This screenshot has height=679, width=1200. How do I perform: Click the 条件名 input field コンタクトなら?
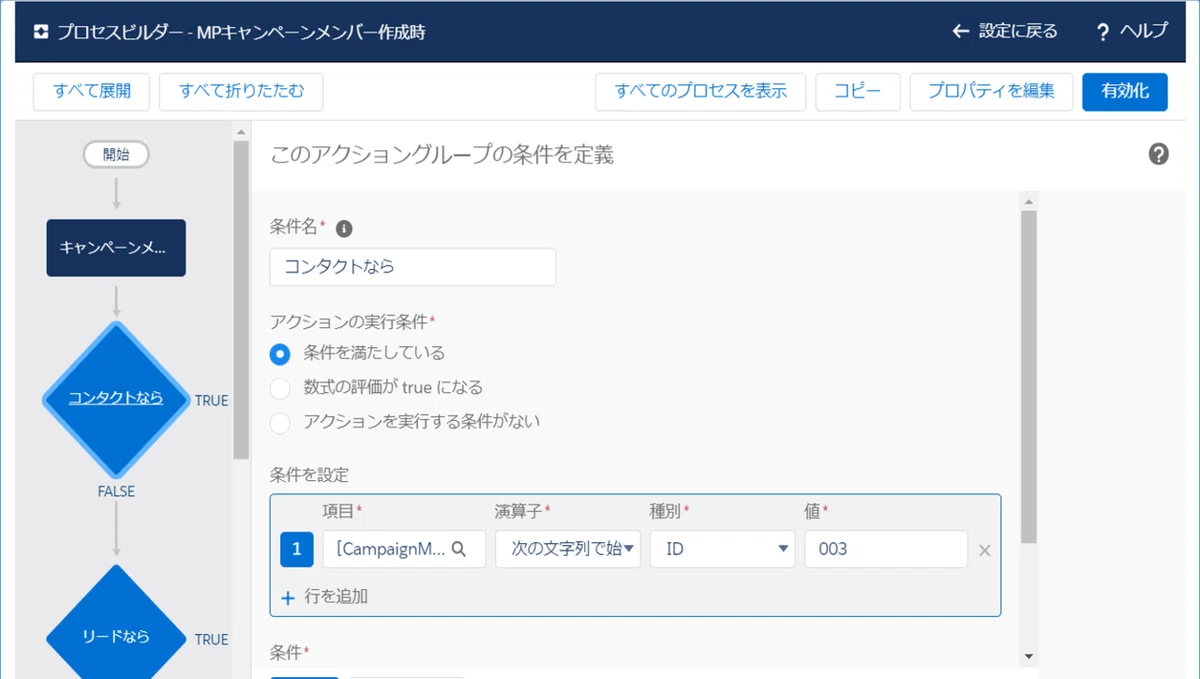coord(413,267)
